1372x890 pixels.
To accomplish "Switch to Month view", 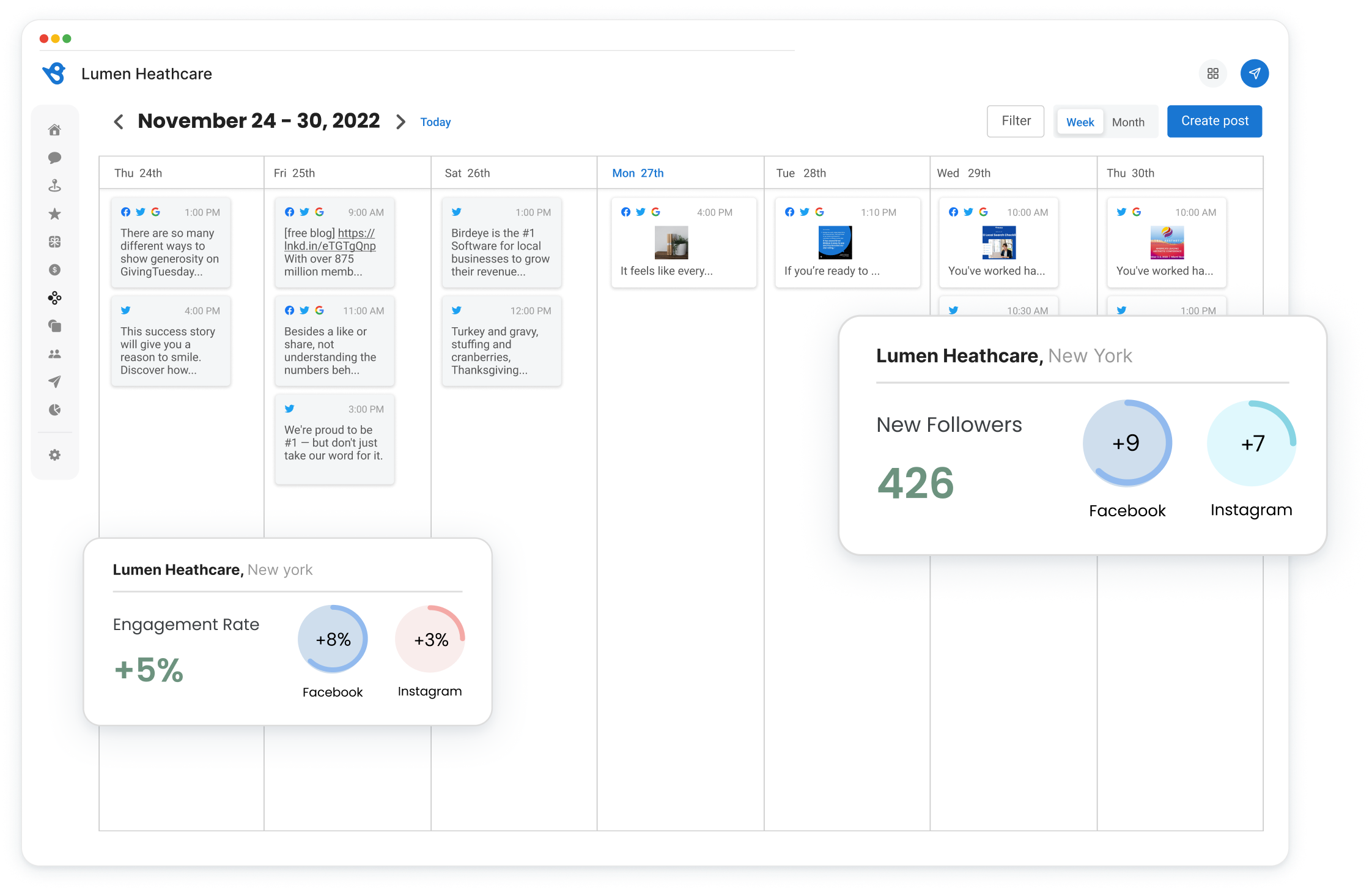I will [1127, 122].
